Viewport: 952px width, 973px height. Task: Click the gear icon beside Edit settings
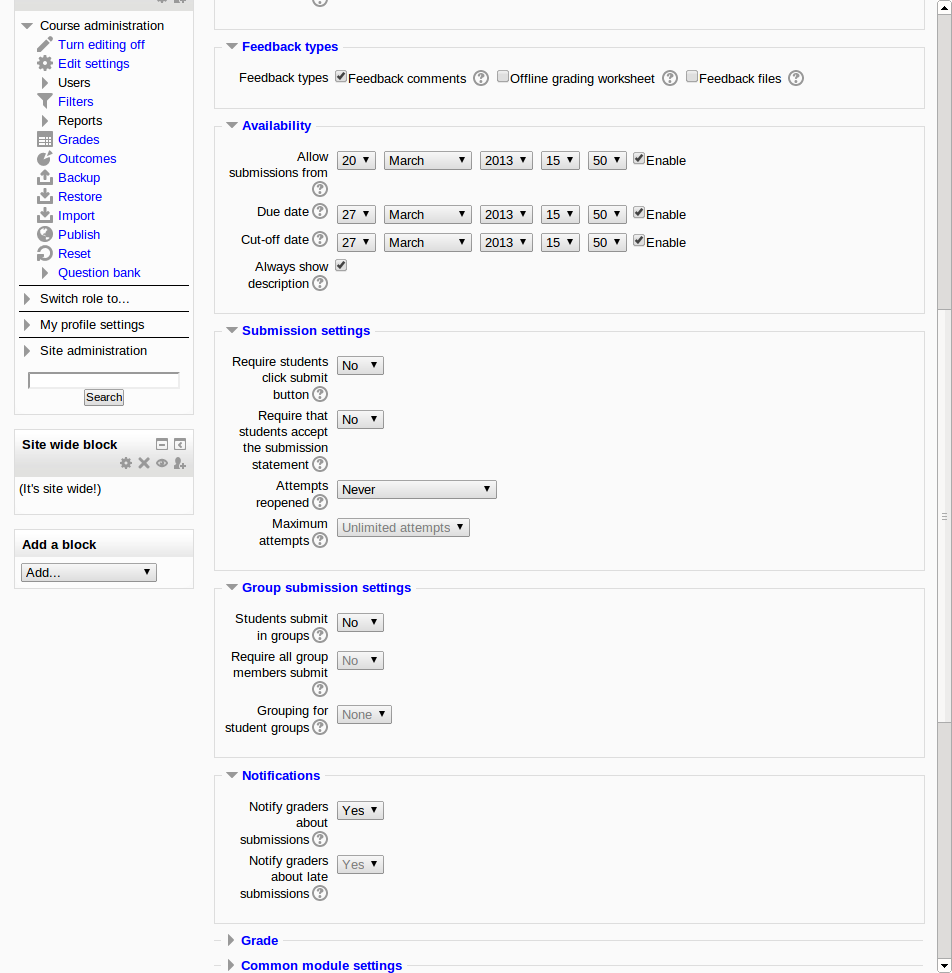coord(45,63)
